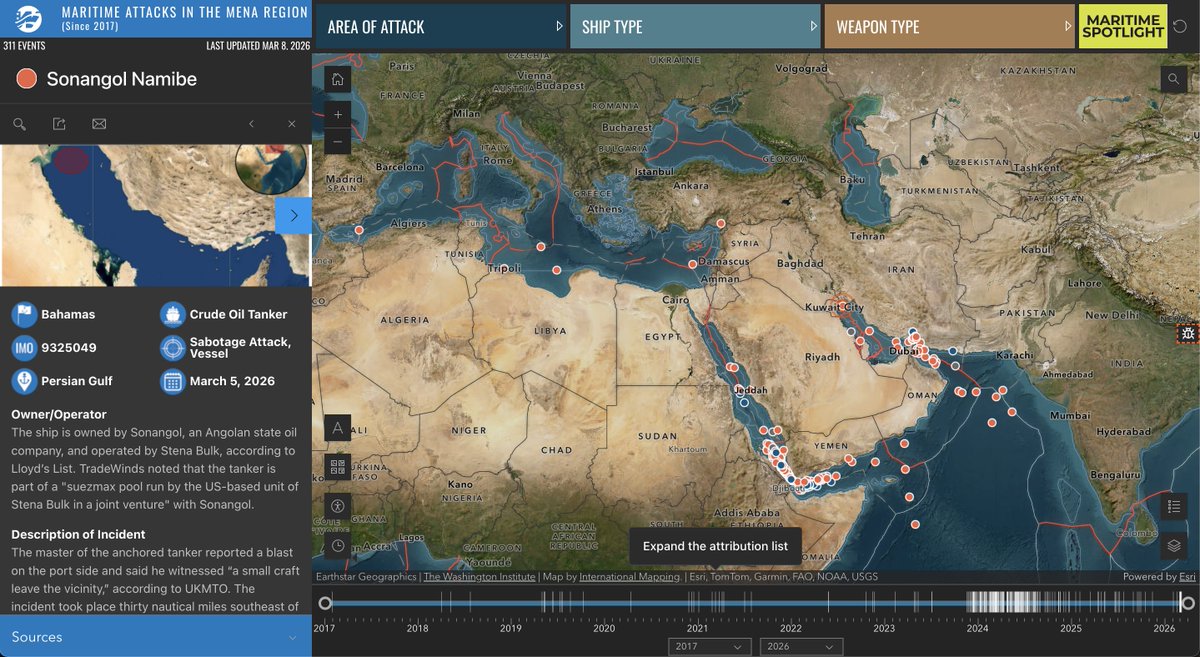Click the 'Sonangol Namibe' title

coord(122,79)
